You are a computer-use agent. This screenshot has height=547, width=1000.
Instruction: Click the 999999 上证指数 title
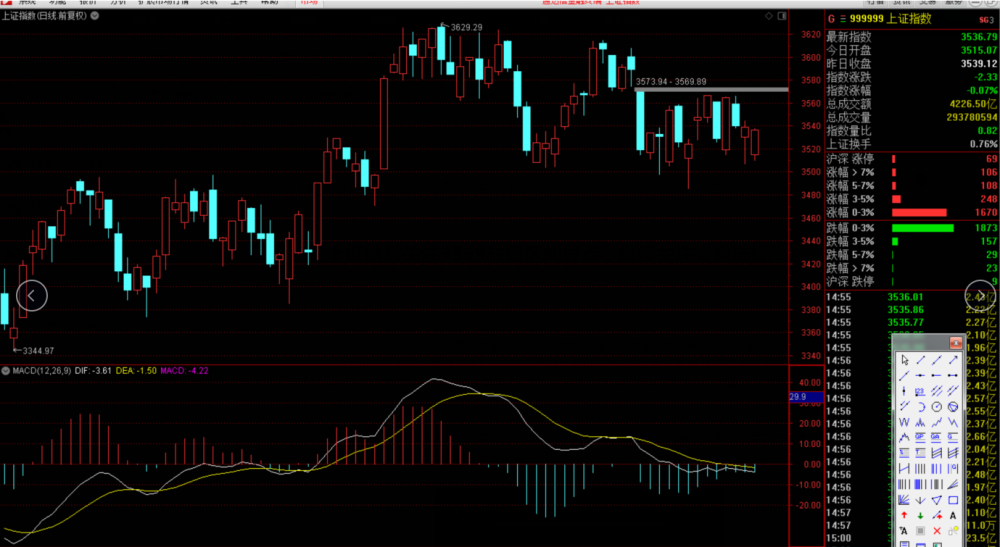pos(890,19)
